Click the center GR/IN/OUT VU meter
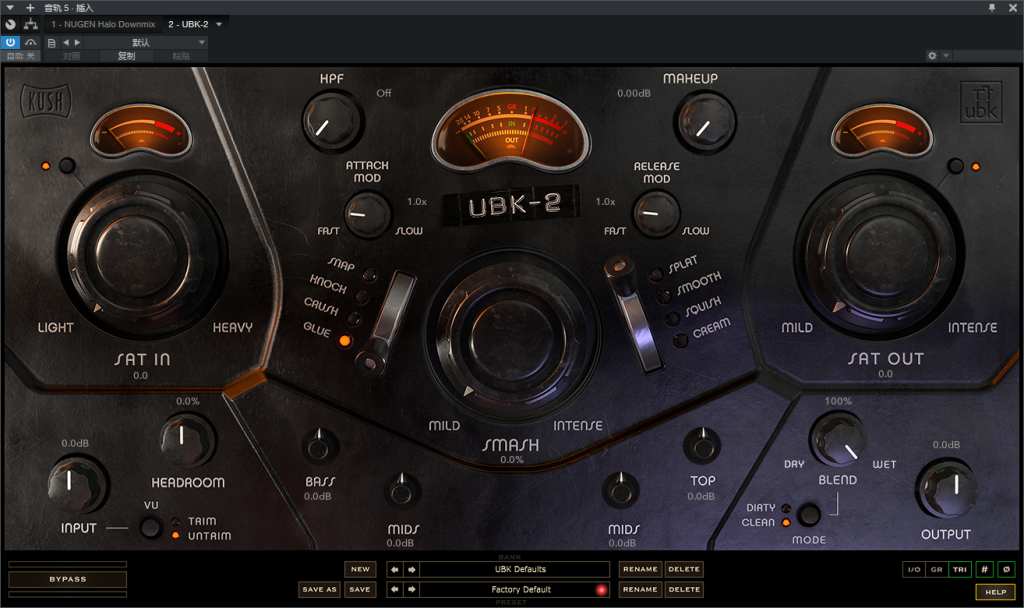Viewport: 1024px width, 608px height. [511, 131]
